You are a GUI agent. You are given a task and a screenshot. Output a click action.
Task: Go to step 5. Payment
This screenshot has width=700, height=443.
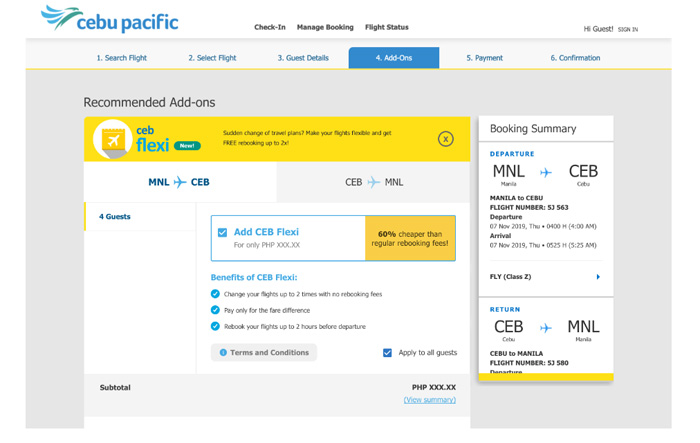coord(484,58)
